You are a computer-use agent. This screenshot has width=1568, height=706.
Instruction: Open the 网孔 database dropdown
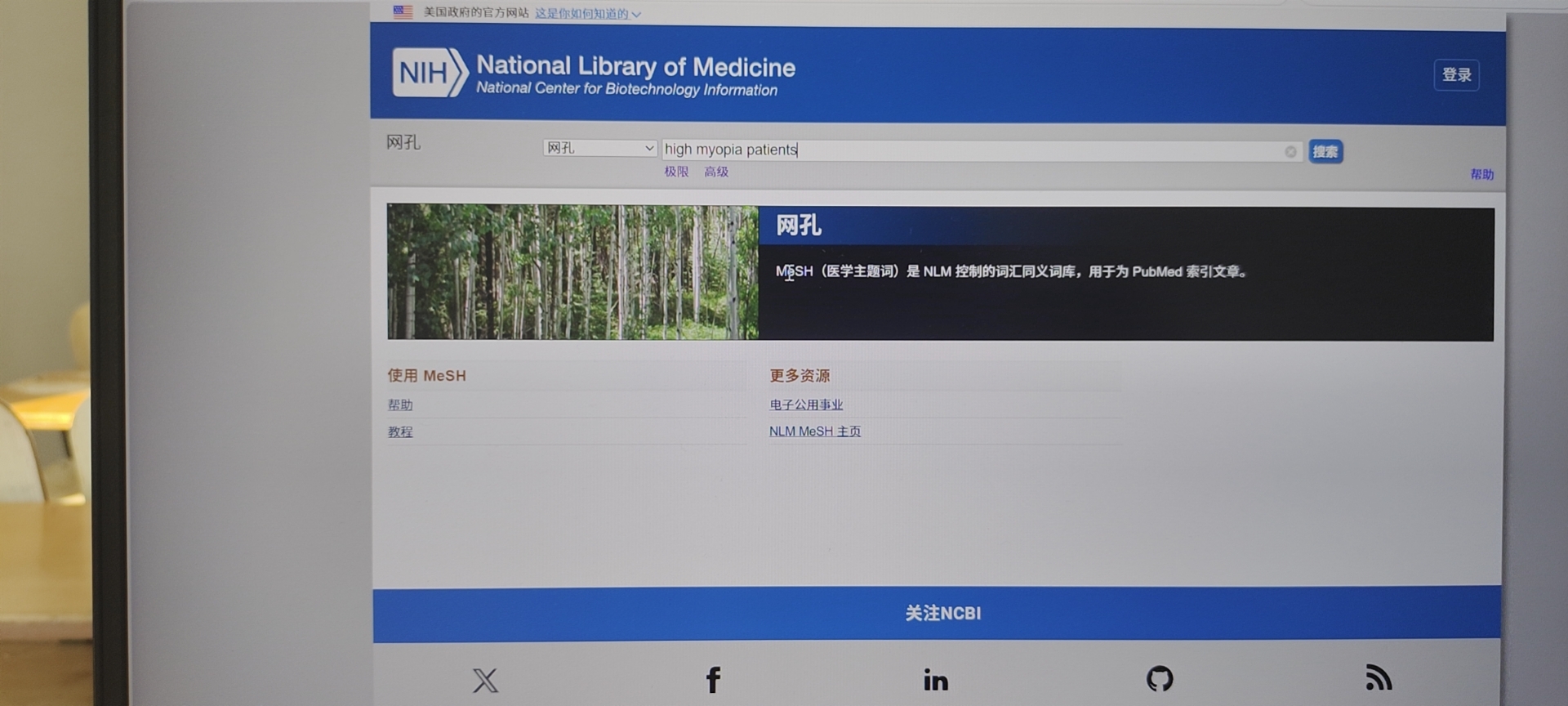pos(600,148)
